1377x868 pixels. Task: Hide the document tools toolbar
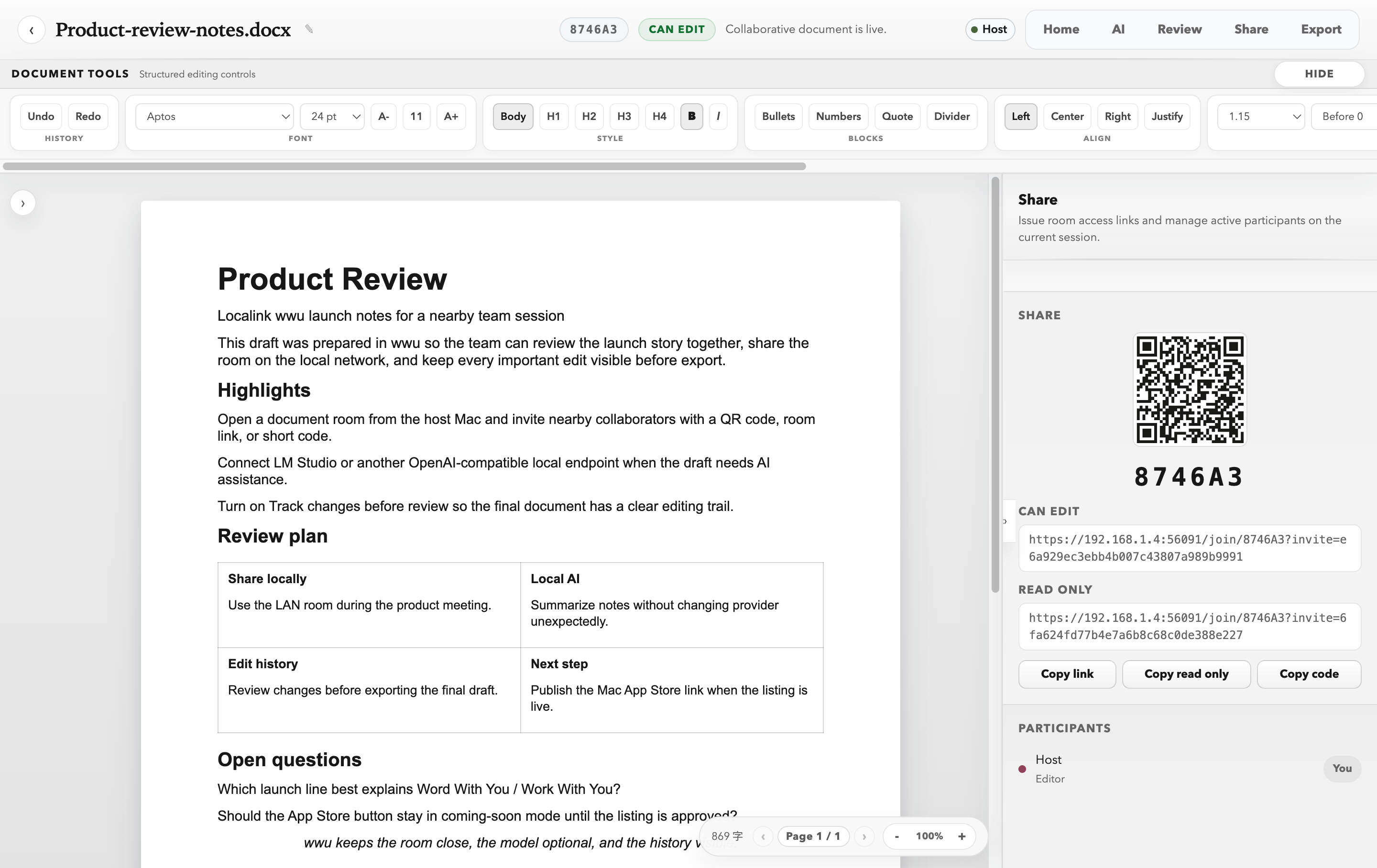1319,74
